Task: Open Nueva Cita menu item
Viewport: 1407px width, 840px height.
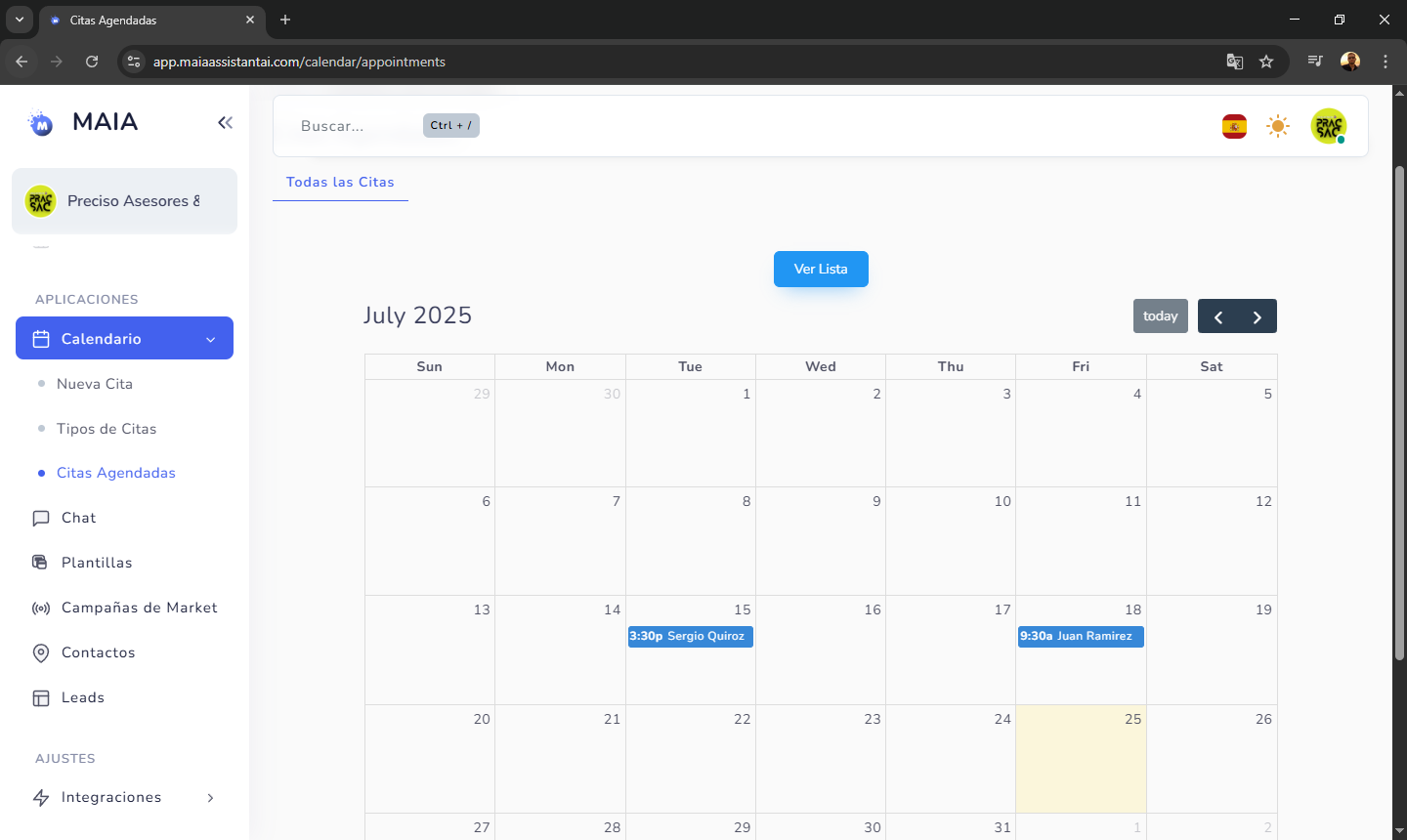Action: coord(95,384)
